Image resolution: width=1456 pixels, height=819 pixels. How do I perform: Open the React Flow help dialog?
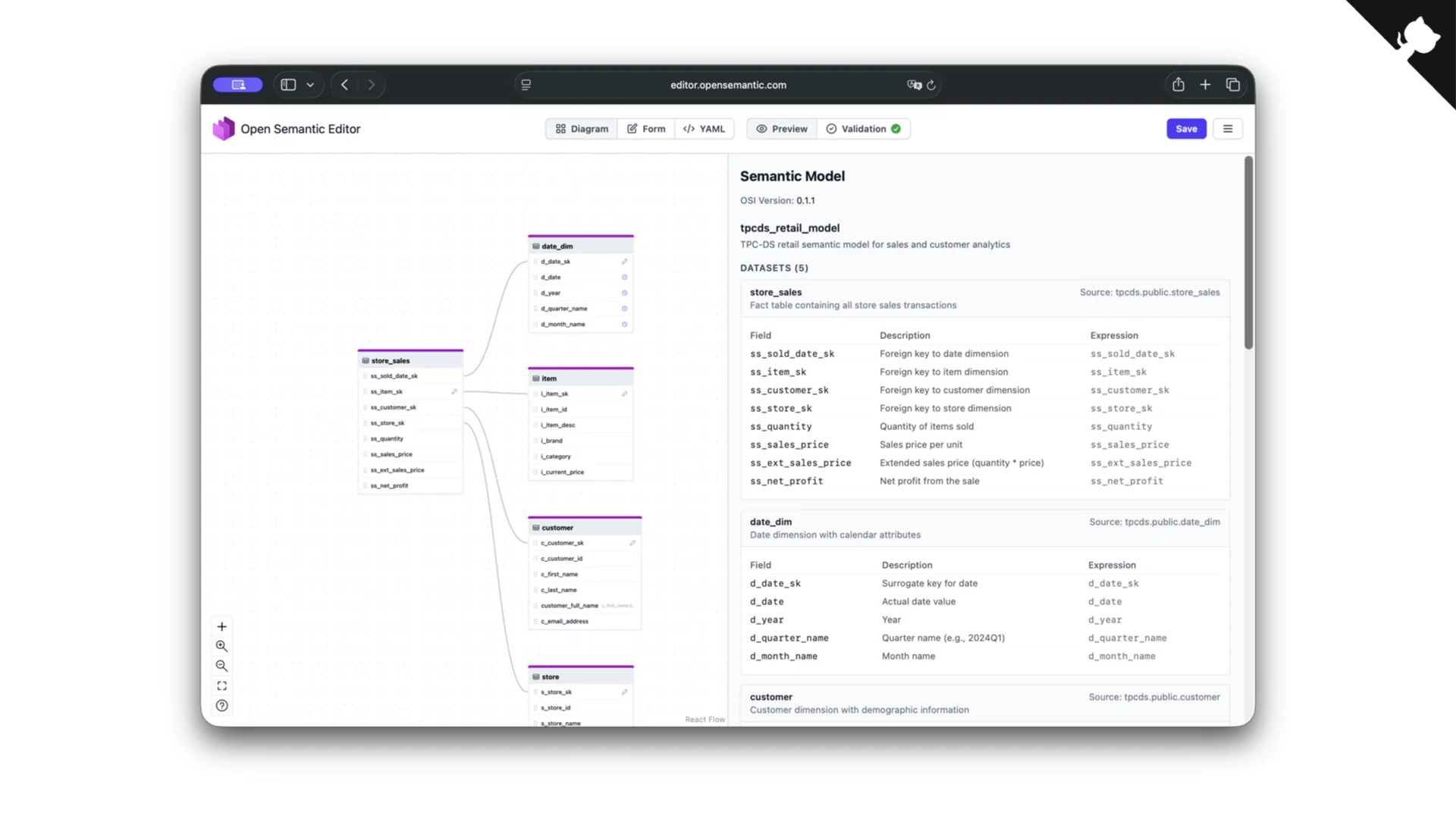[x=221, y=704]
